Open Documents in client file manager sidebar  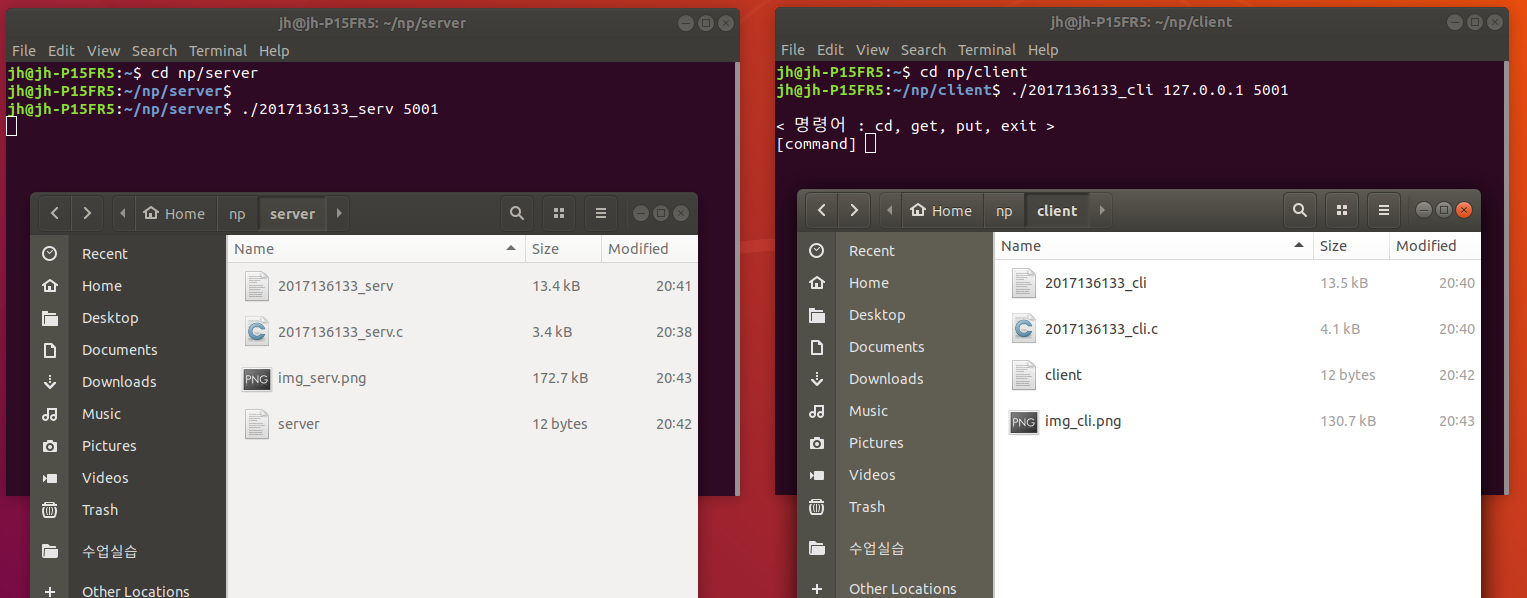tap(895, 347)
